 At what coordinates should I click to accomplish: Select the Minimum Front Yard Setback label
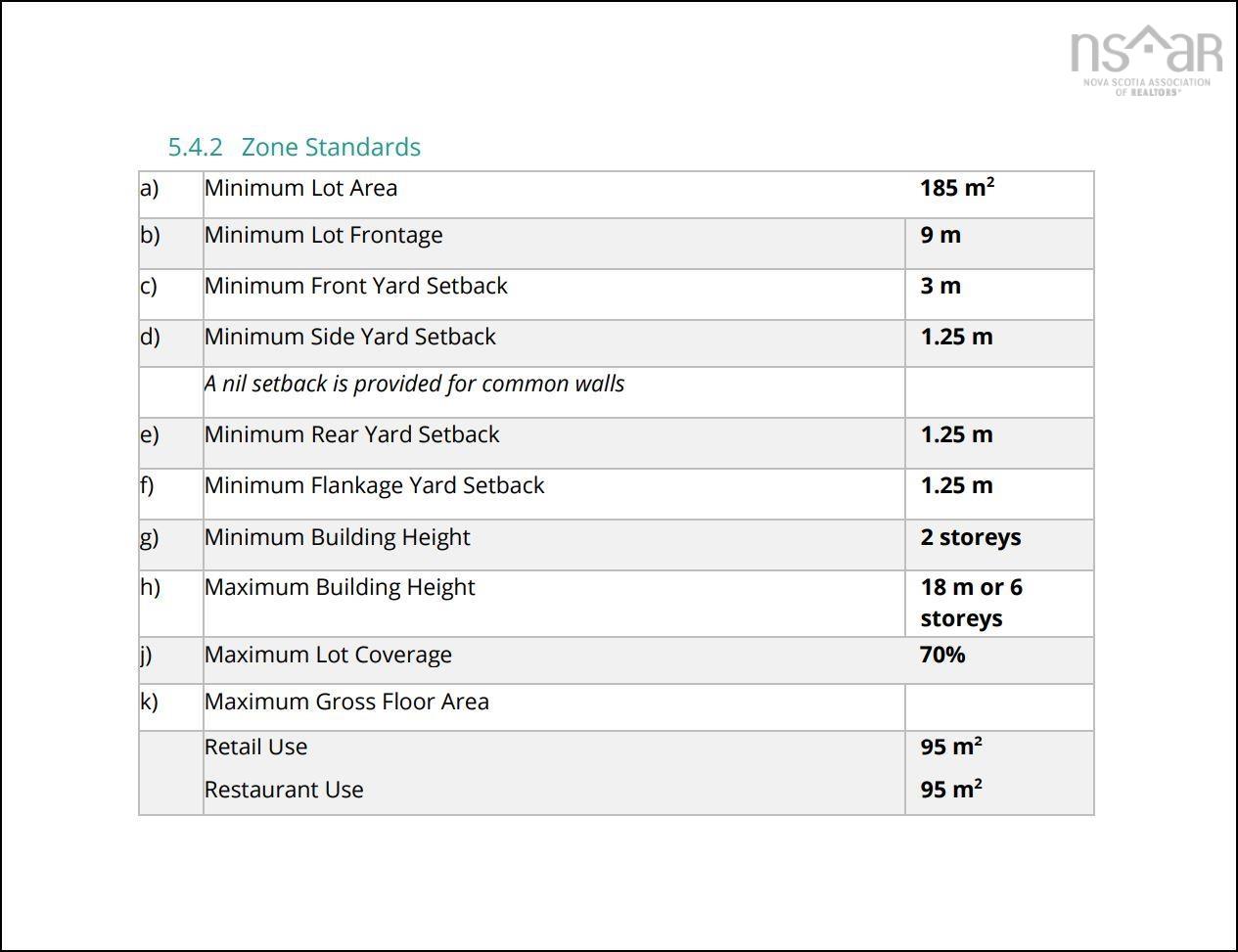355,286
